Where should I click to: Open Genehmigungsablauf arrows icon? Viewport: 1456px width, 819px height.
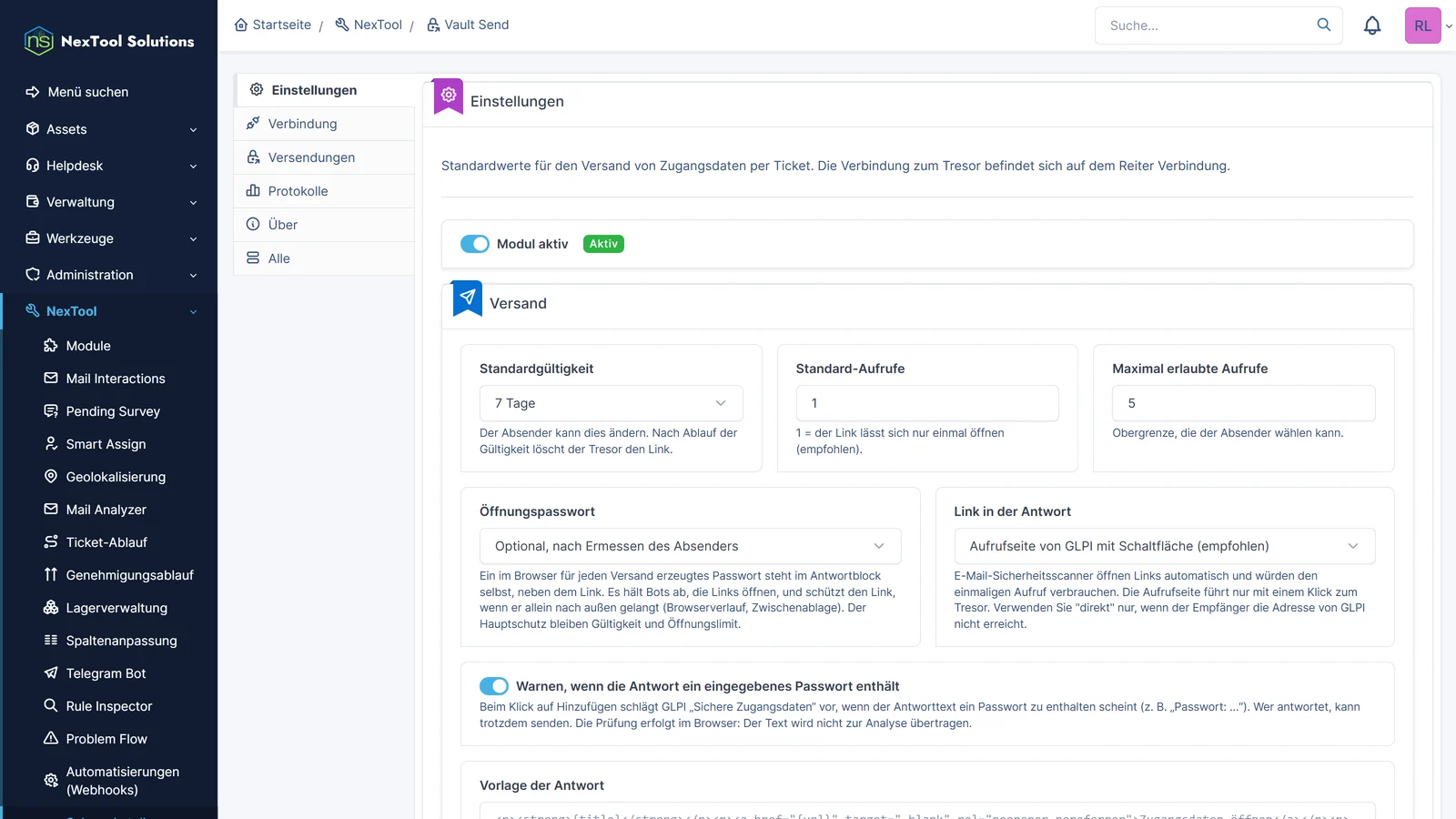pyautogui.click(x=51, y=574)
